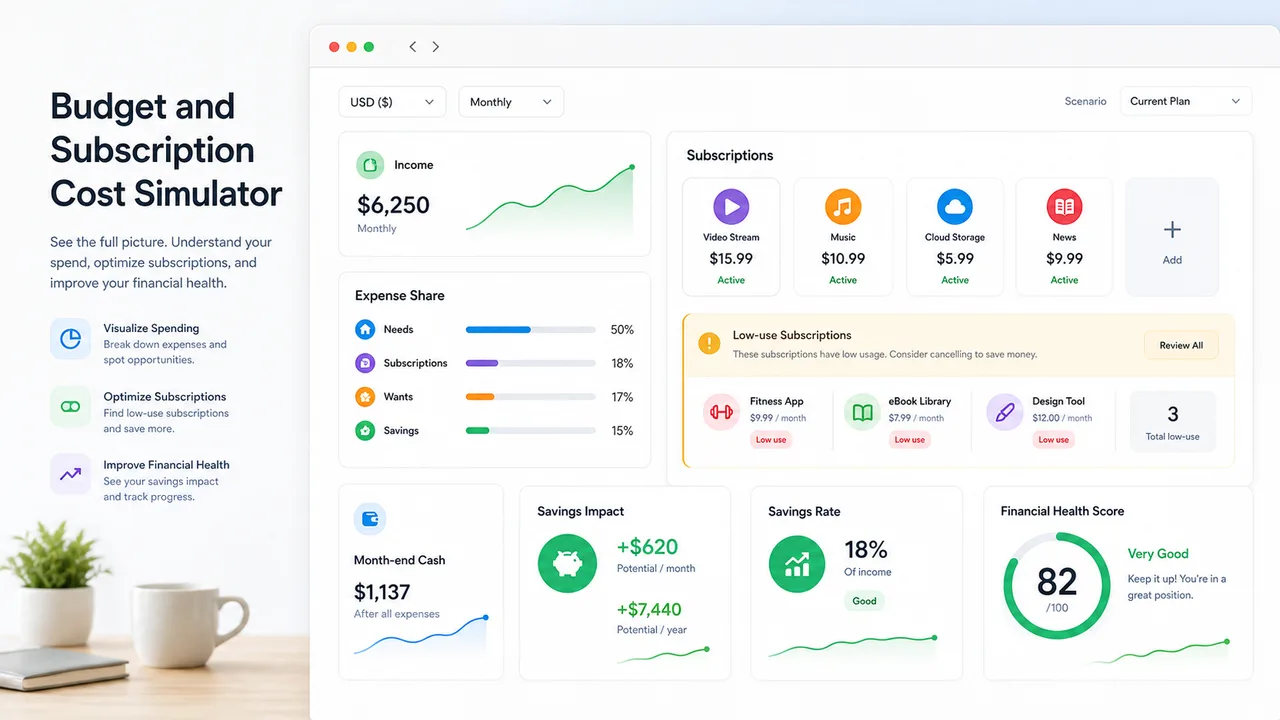The width and height of the screenshot is (1280, 720).
Task: Click the Income card icon
Action: coord(370,165)
